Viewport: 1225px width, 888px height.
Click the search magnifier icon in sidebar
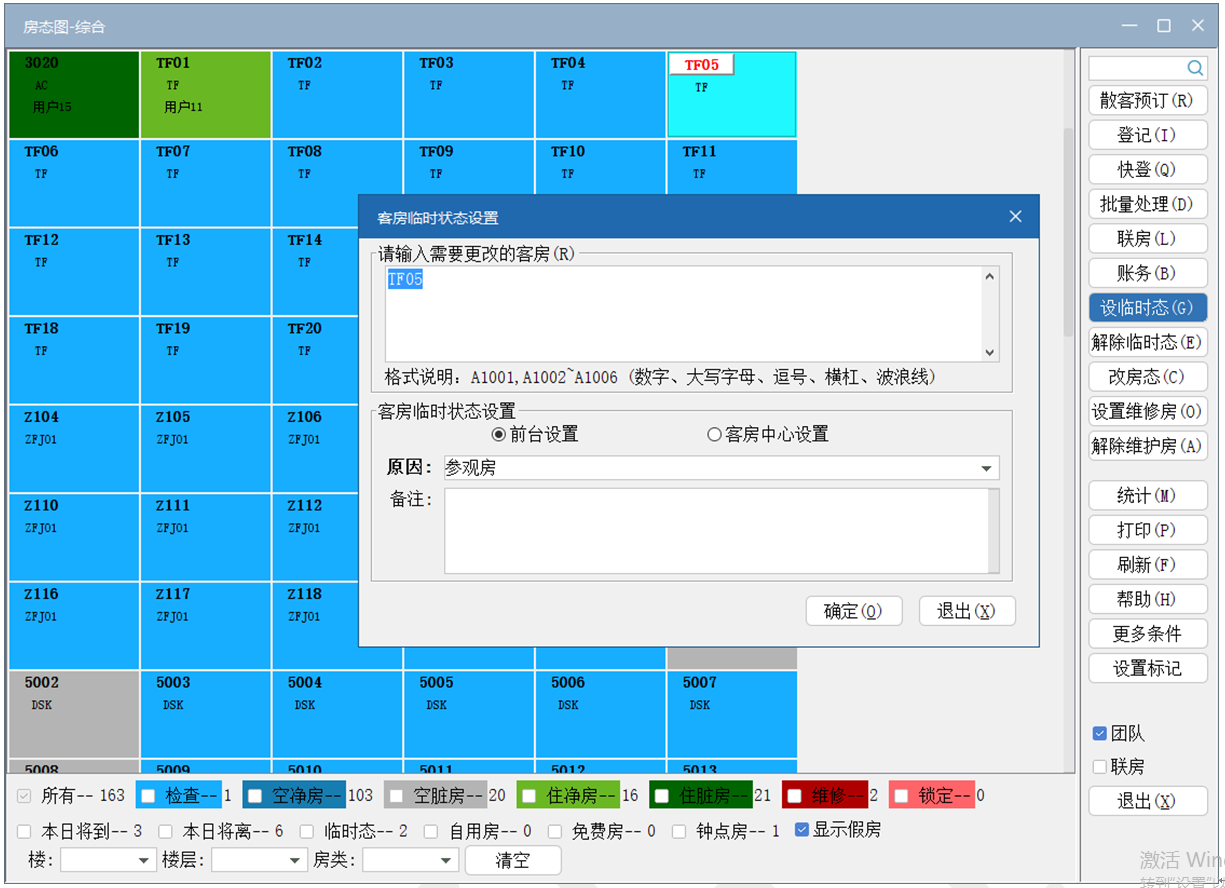[x=1194, y=68]
